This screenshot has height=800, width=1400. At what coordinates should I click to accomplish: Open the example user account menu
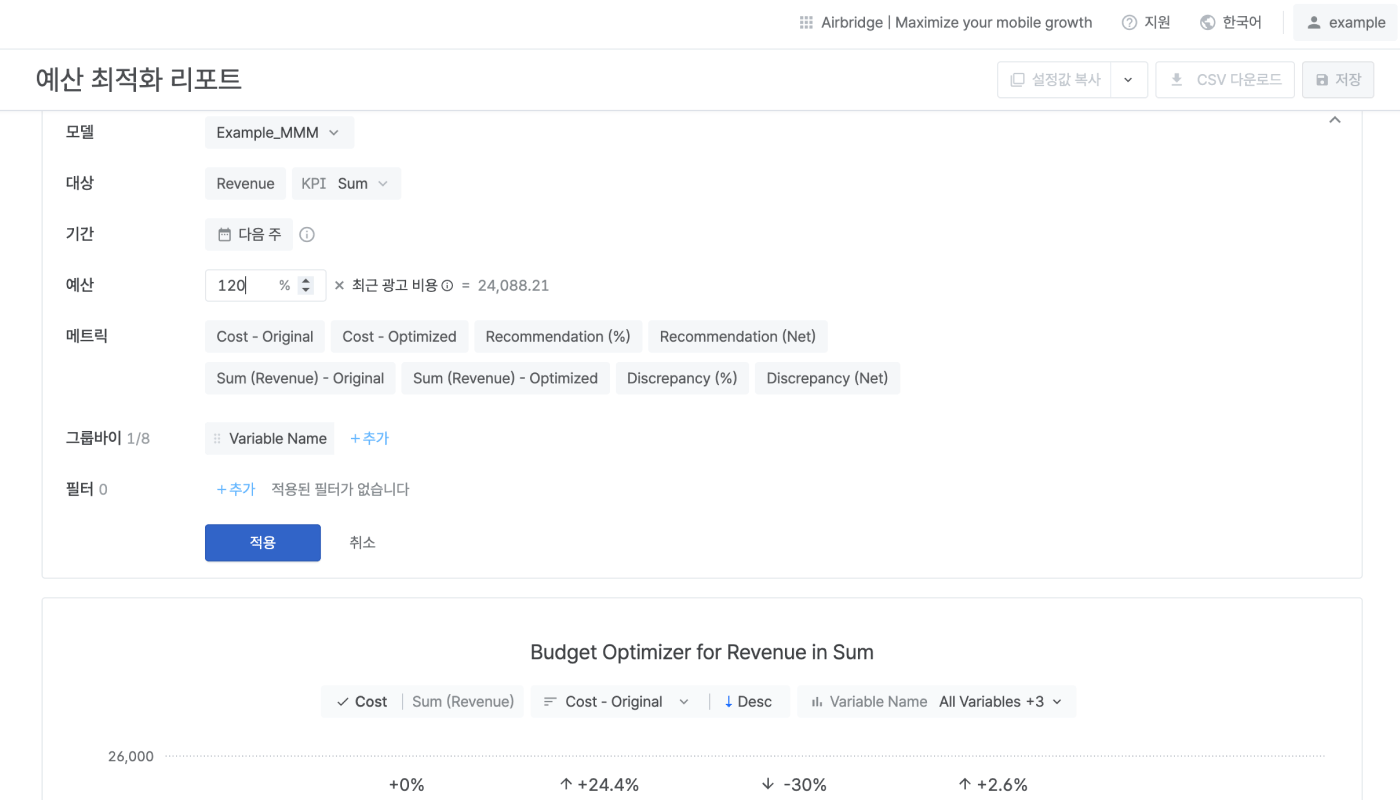(x=1345, y=22)
